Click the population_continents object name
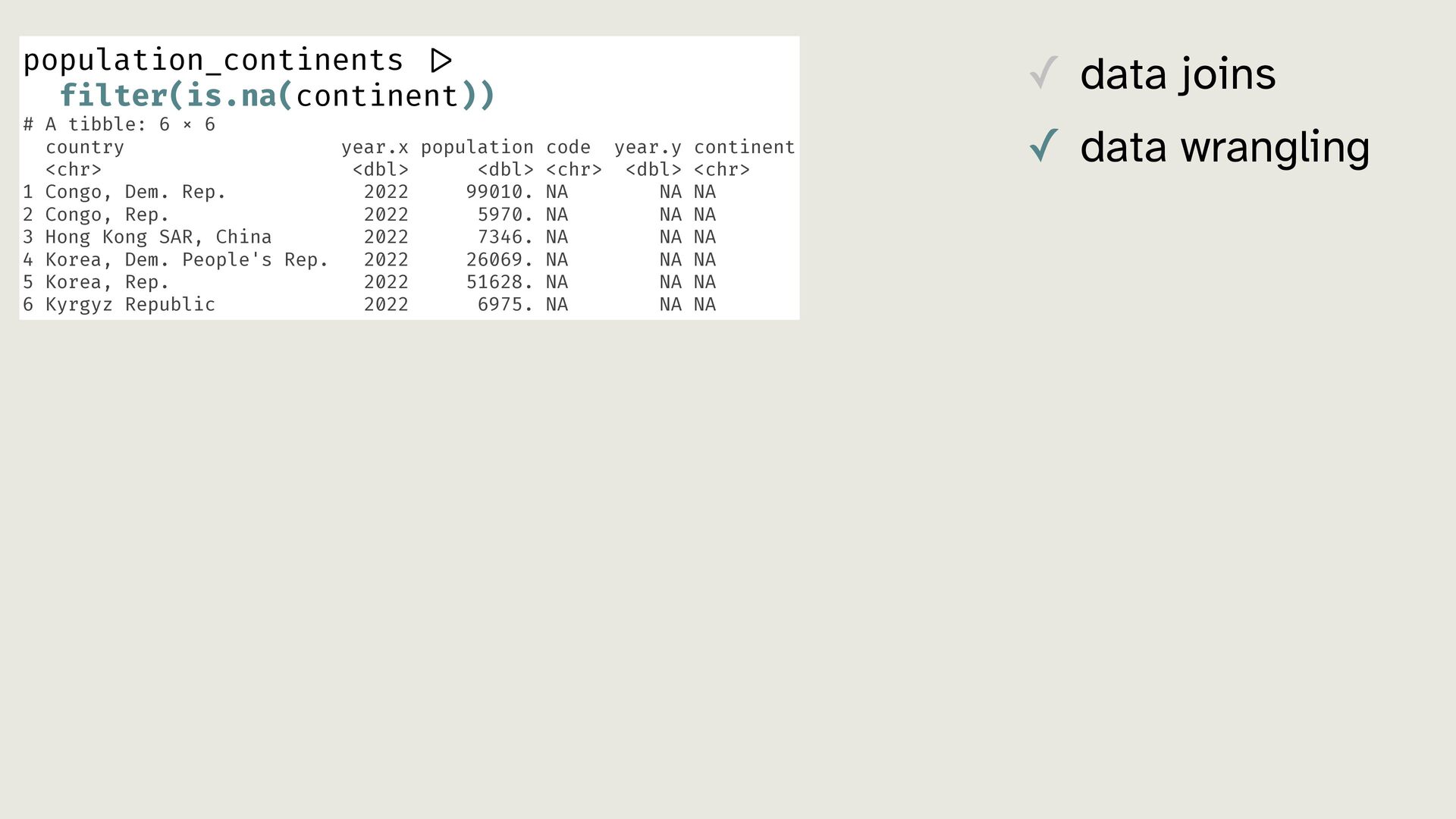Viewport: 1456px width, 819px height. point(212,61)
